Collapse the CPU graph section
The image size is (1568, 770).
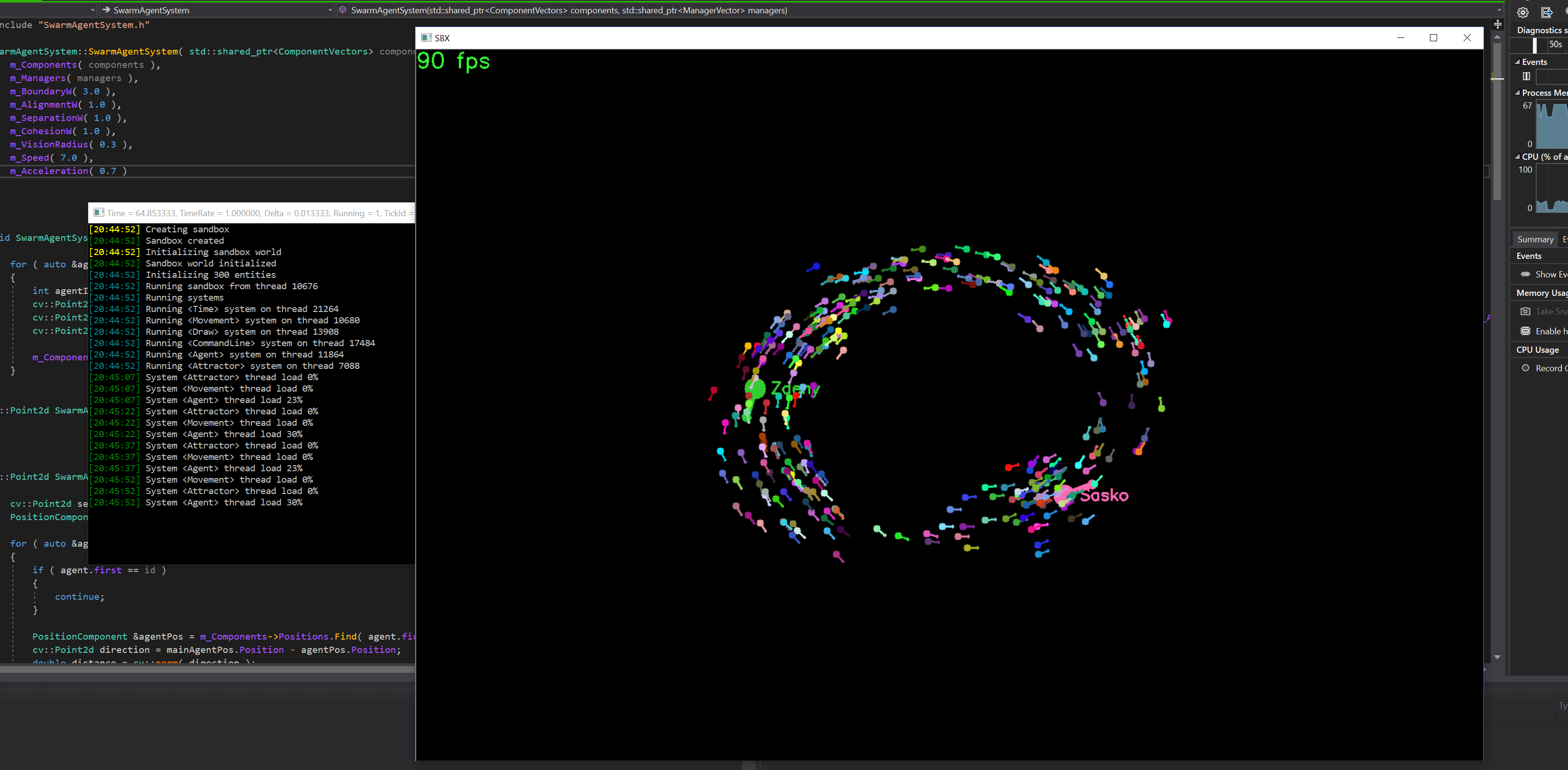[1517, 157]
